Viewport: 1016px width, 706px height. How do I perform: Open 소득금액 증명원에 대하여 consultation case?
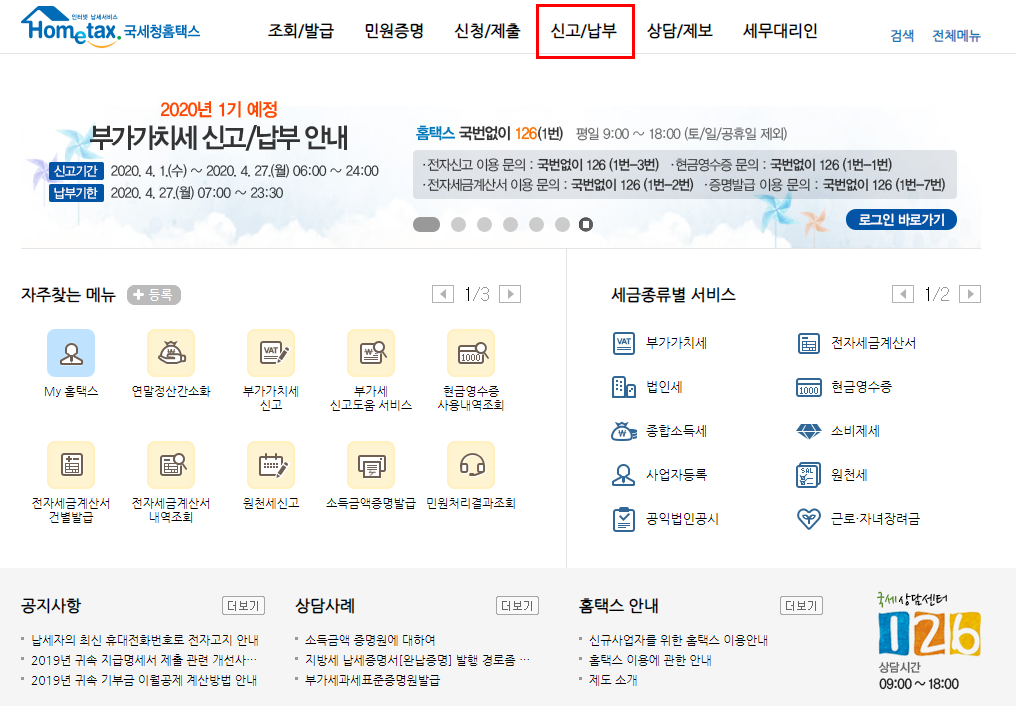[x=370, y=640]
